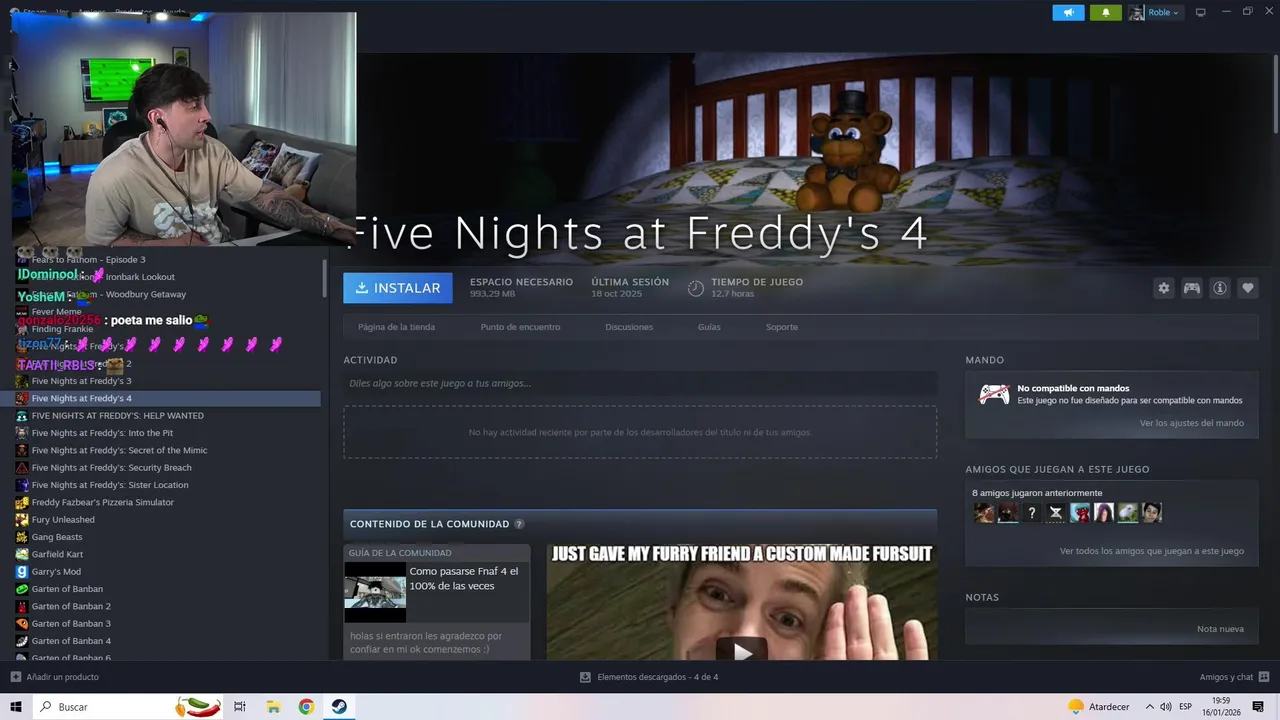
Task: Click the activity status input field
Action: pyautogui.click(x=640, y=383)
